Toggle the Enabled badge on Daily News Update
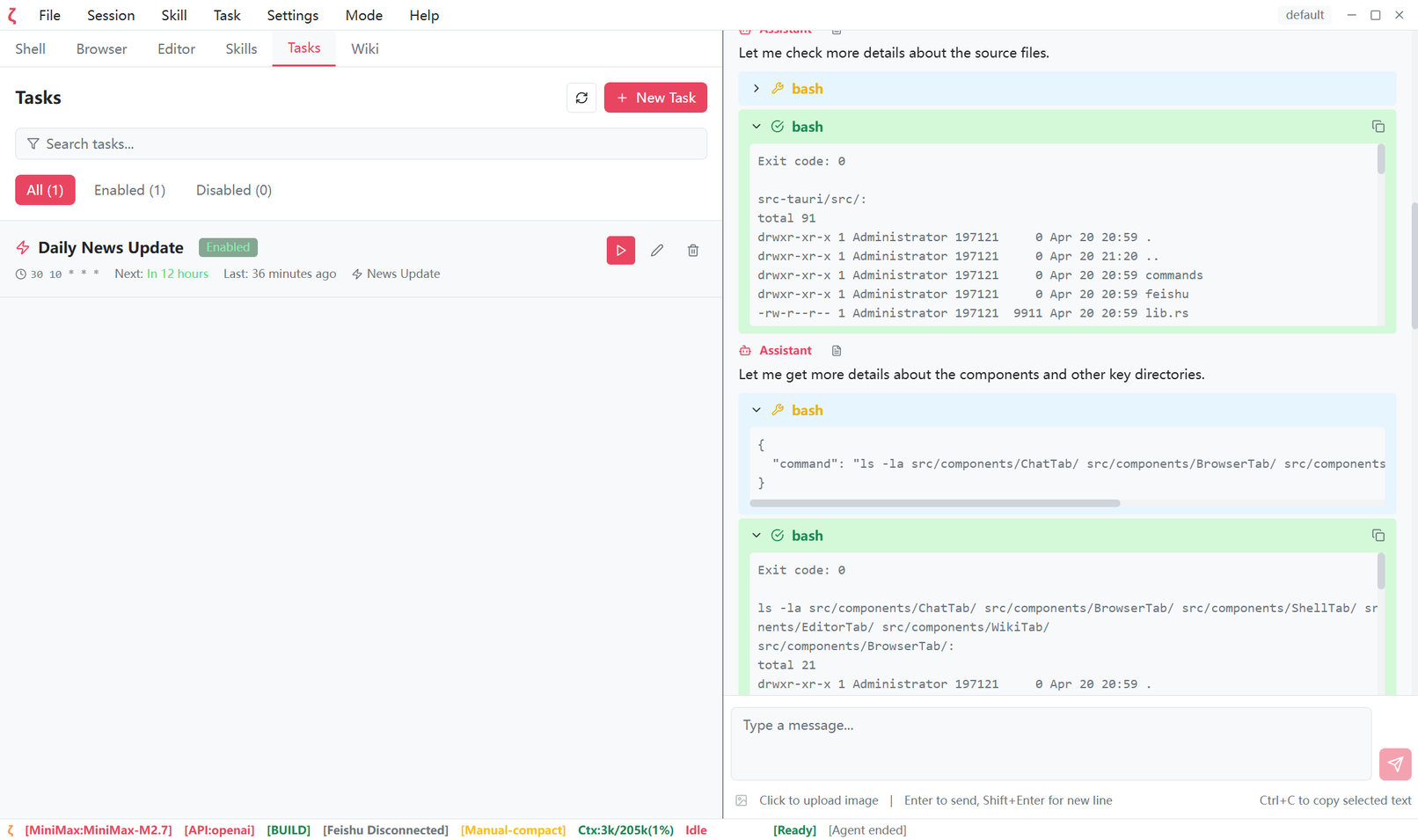The width and height of the screenshot is (1418, 840). point(228,247)
